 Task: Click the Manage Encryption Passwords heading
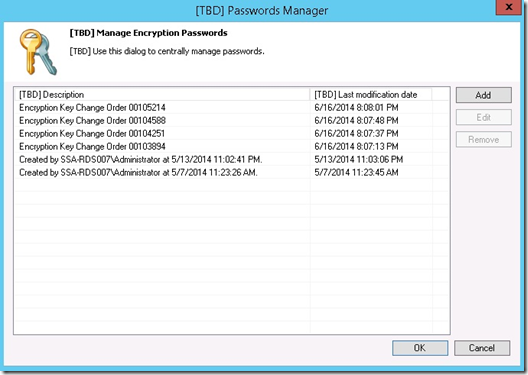click(x=148, y=33)
